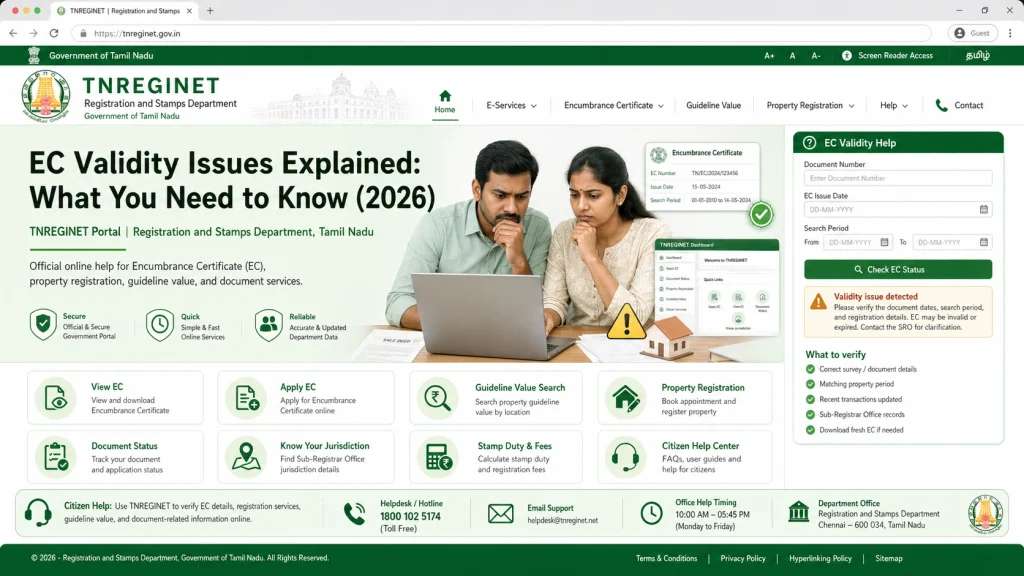Screen dimensions: 1024x576
Task: Reload the page with the browser refresh button
Action: (x=54, y=33)
